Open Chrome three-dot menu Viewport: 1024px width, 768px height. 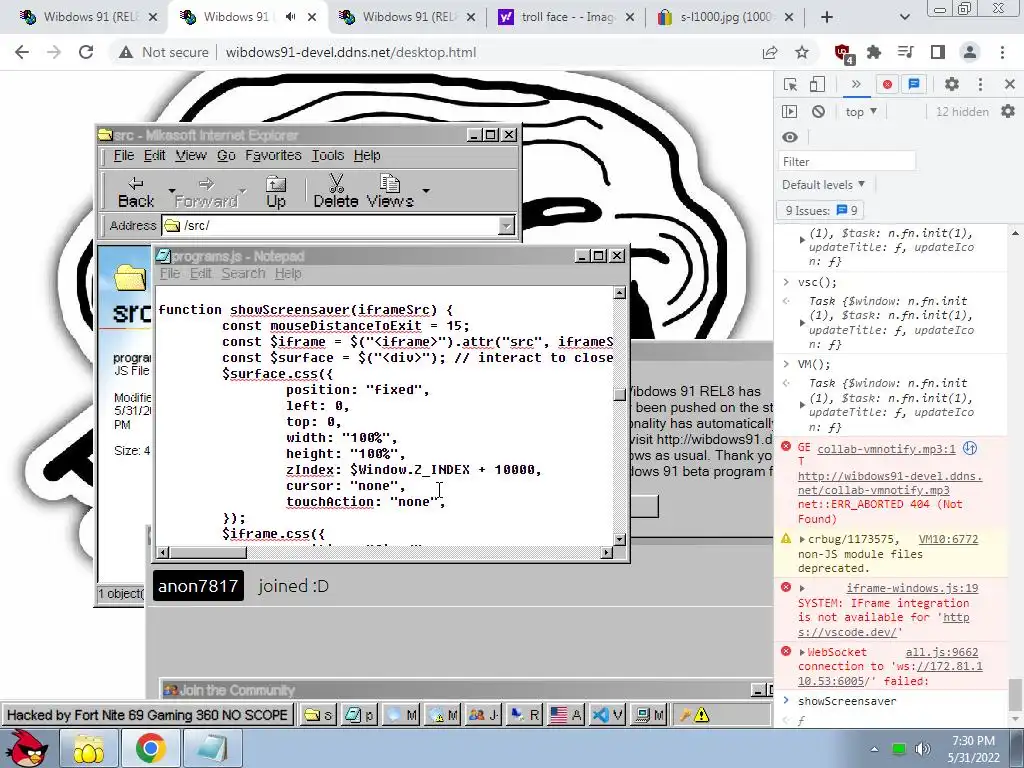coord(1002,52)
